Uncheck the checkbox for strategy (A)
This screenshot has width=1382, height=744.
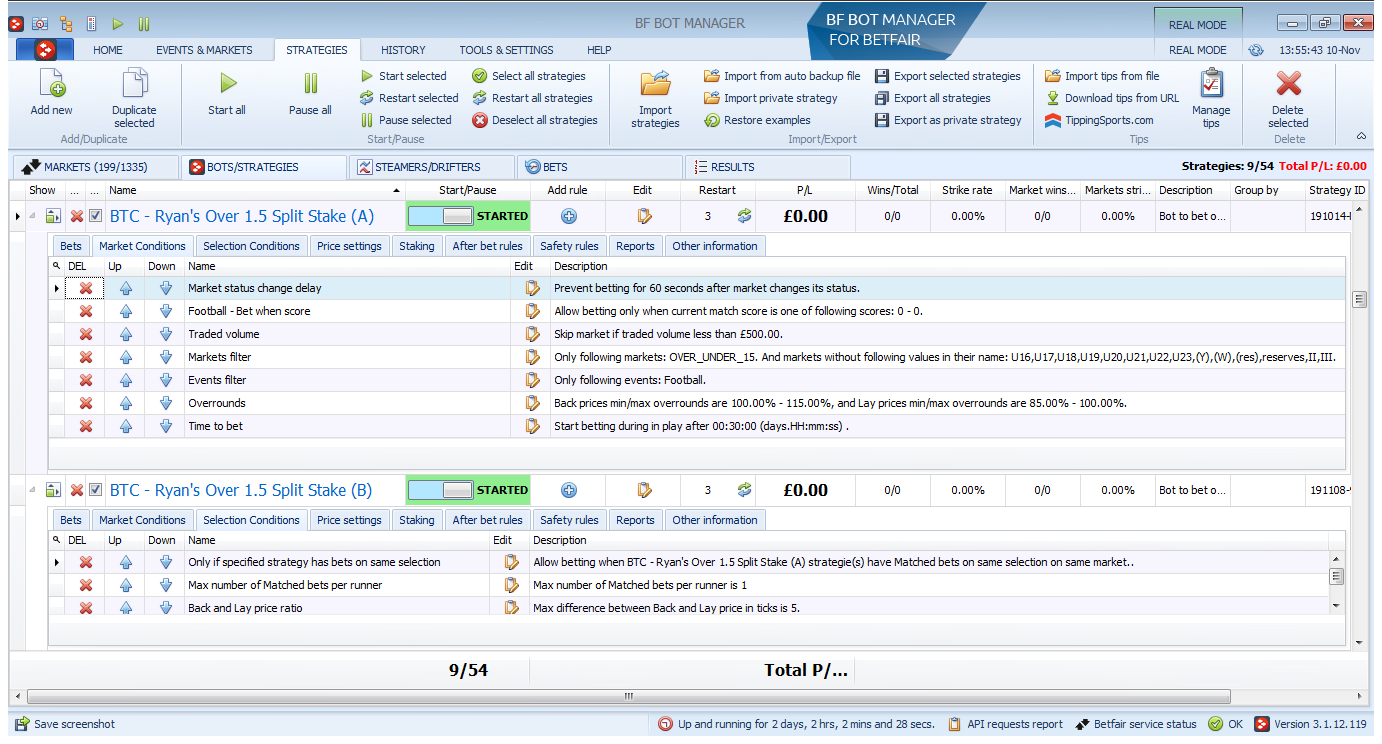[x=95, y=216]
